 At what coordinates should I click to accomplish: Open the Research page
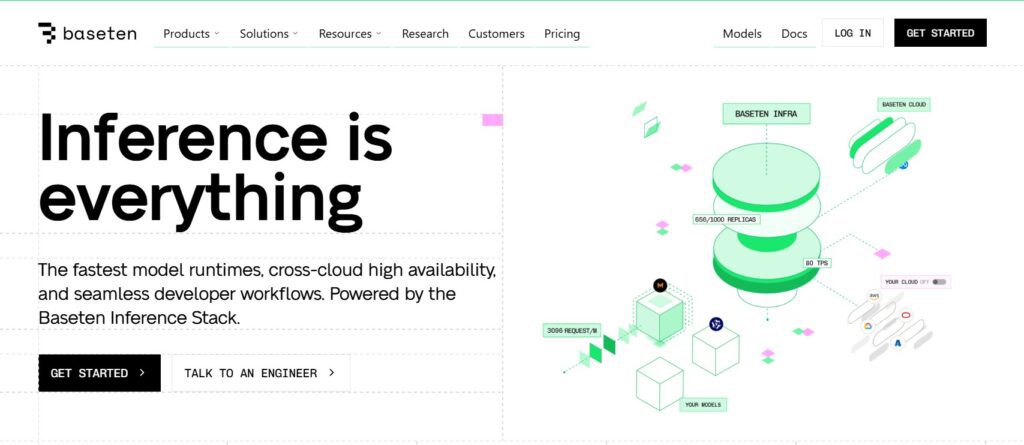[425, 33]
